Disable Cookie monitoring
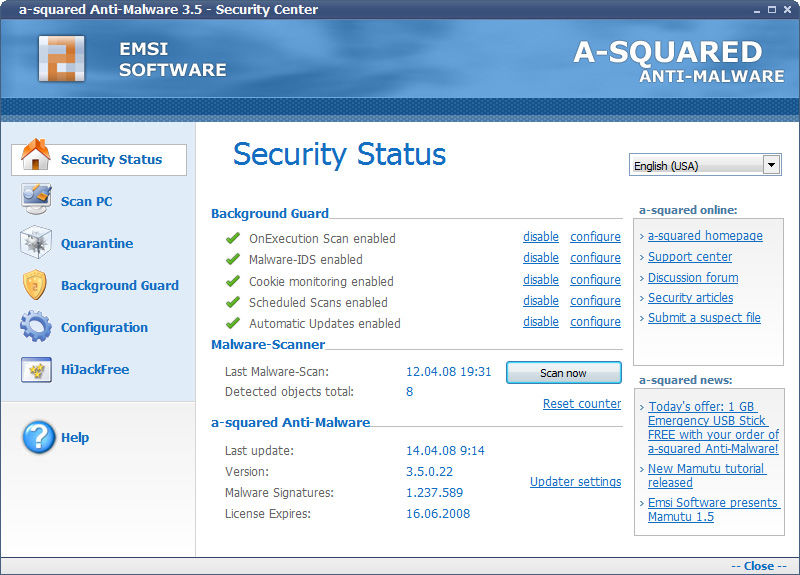Viewport: 800px width, 575px height. pos(541,280)
